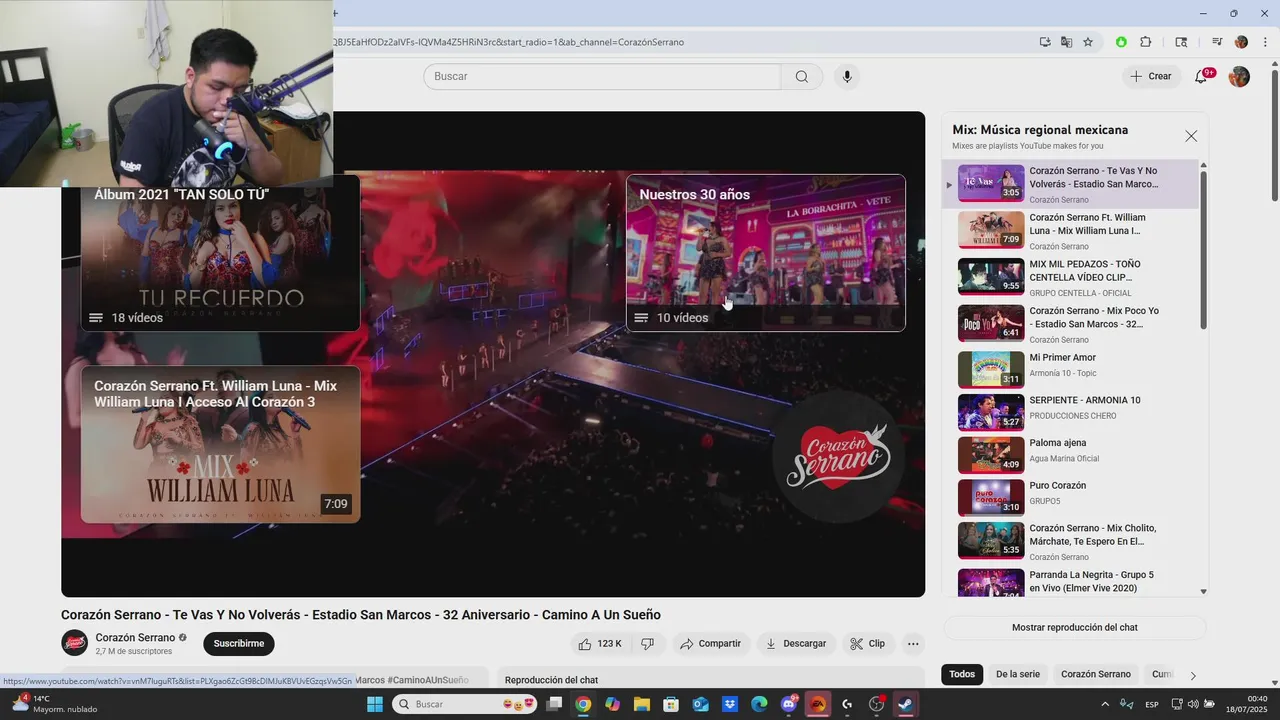Play Puro Corazón by GRUPO5
Viewport: 1280px width, 720px height.
coord(1074,498)
